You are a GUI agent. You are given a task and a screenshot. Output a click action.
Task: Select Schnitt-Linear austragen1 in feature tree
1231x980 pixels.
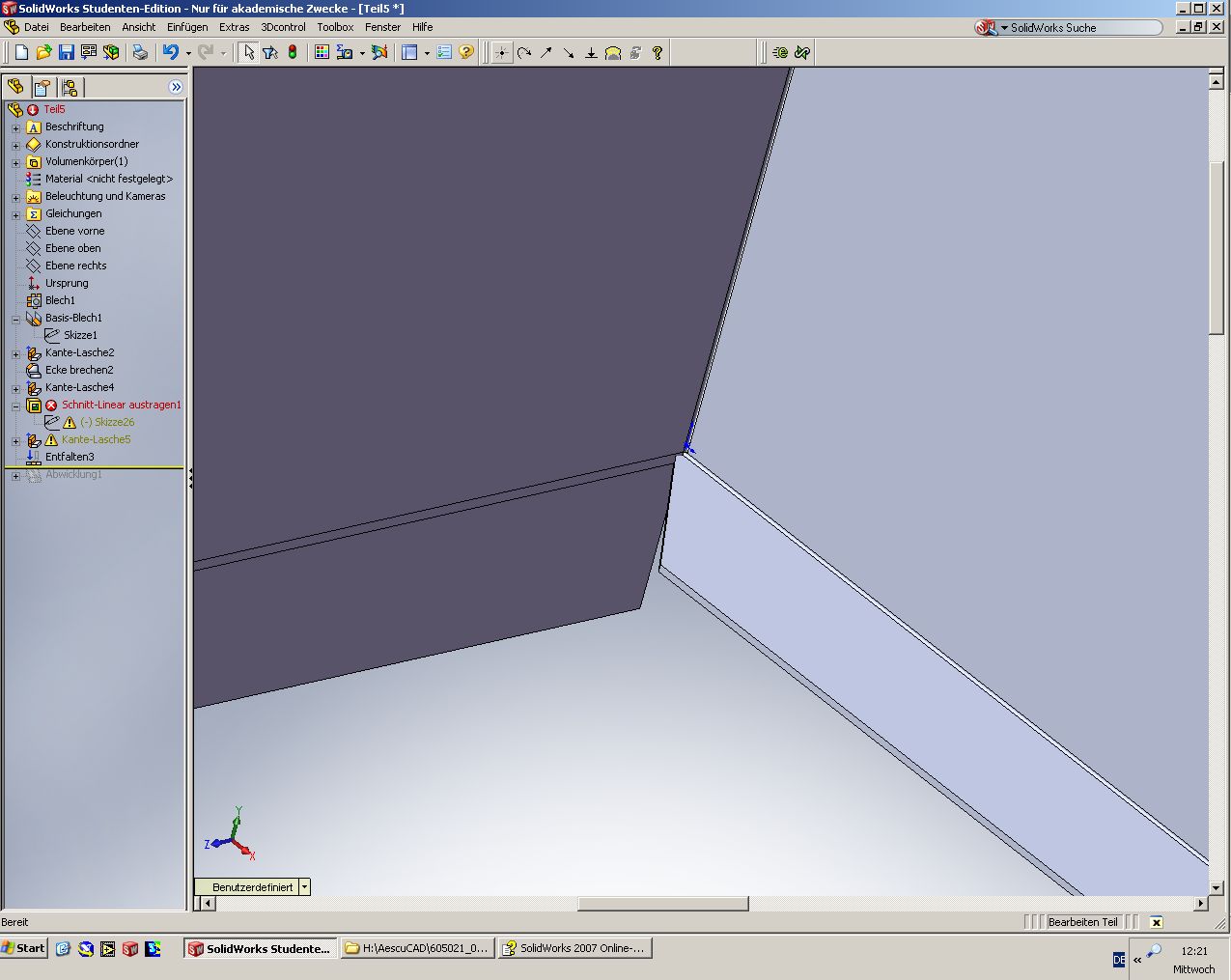[121, 405]
